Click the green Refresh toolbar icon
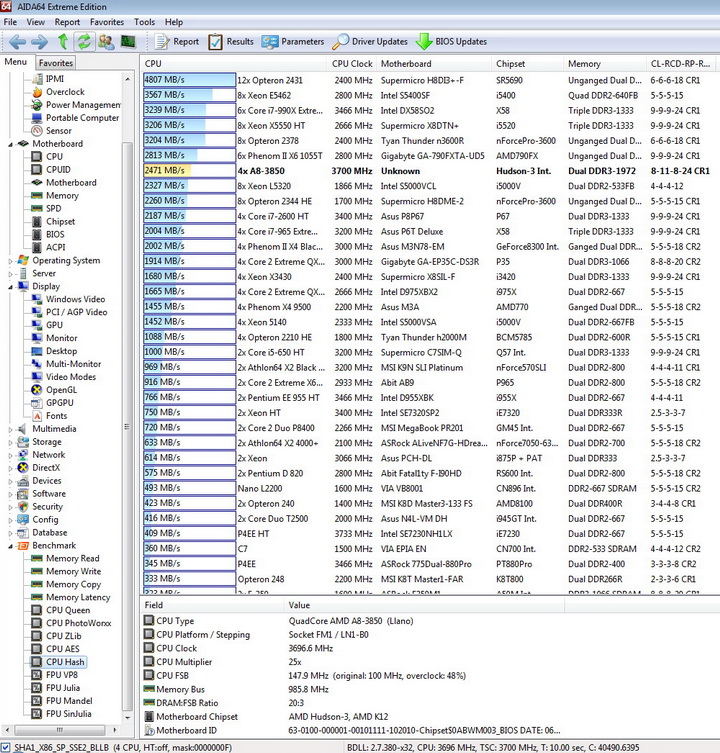The height and width of the screenshot is (753, 720). [x=84, y=42]
